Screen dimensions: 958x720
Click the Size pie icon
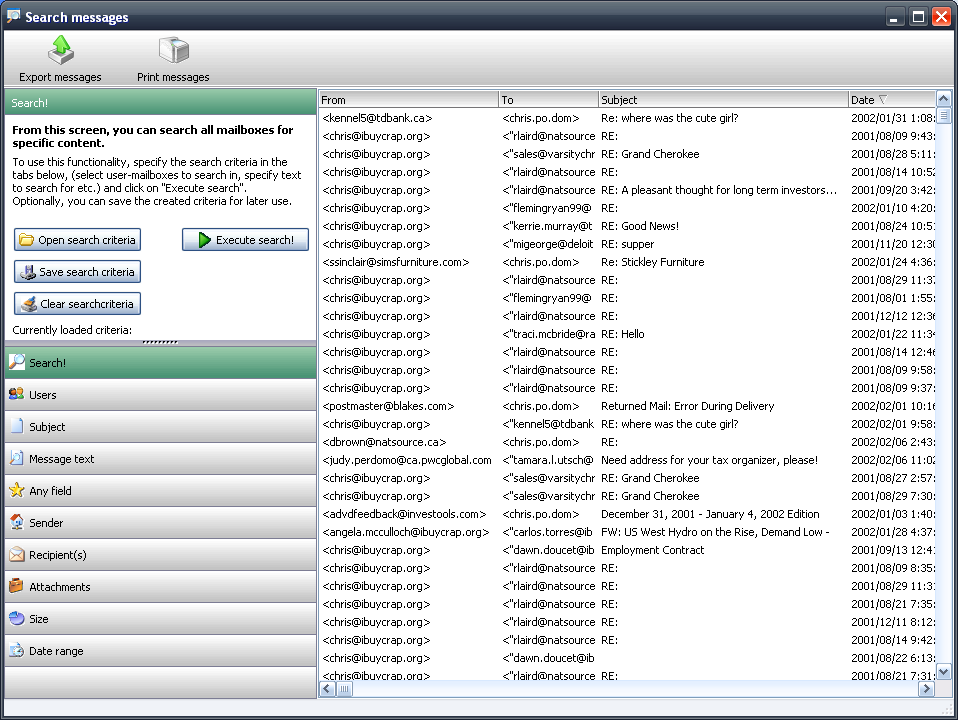pyautogui.click(x=16, y=619)
